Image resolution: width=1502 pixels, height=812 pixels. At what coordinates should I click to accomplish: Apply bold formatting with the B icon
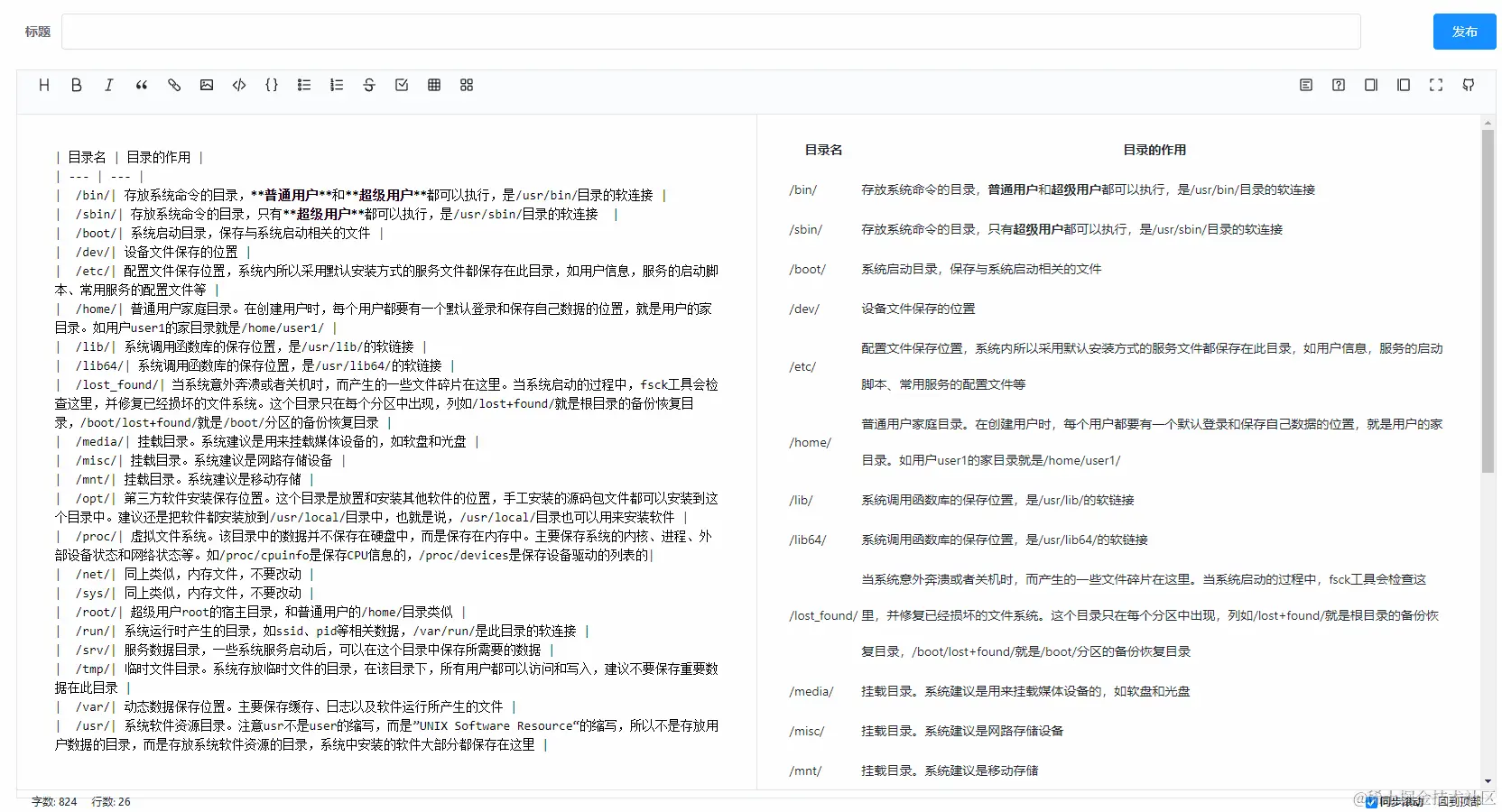[76, 85]
